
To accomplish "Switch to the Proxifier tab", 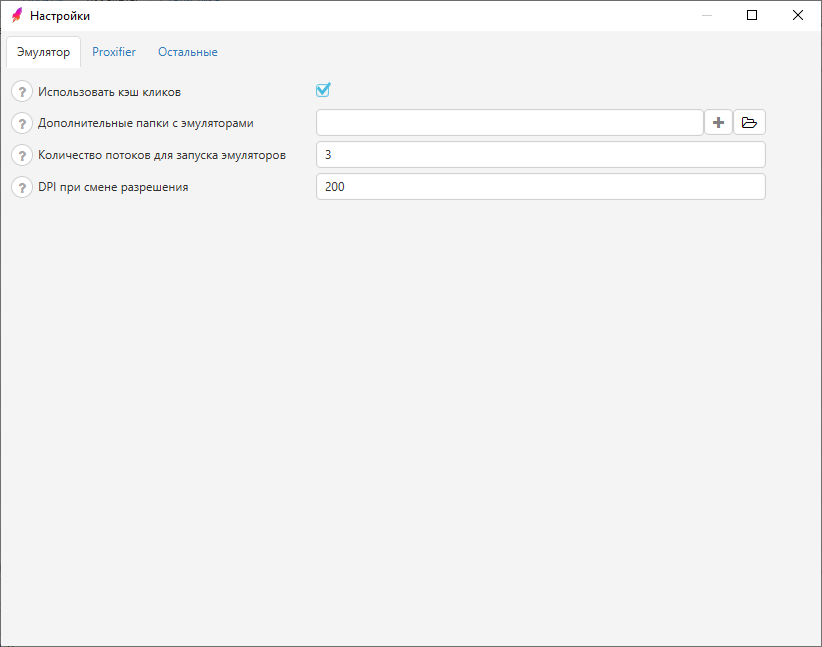I will [114, 52].
